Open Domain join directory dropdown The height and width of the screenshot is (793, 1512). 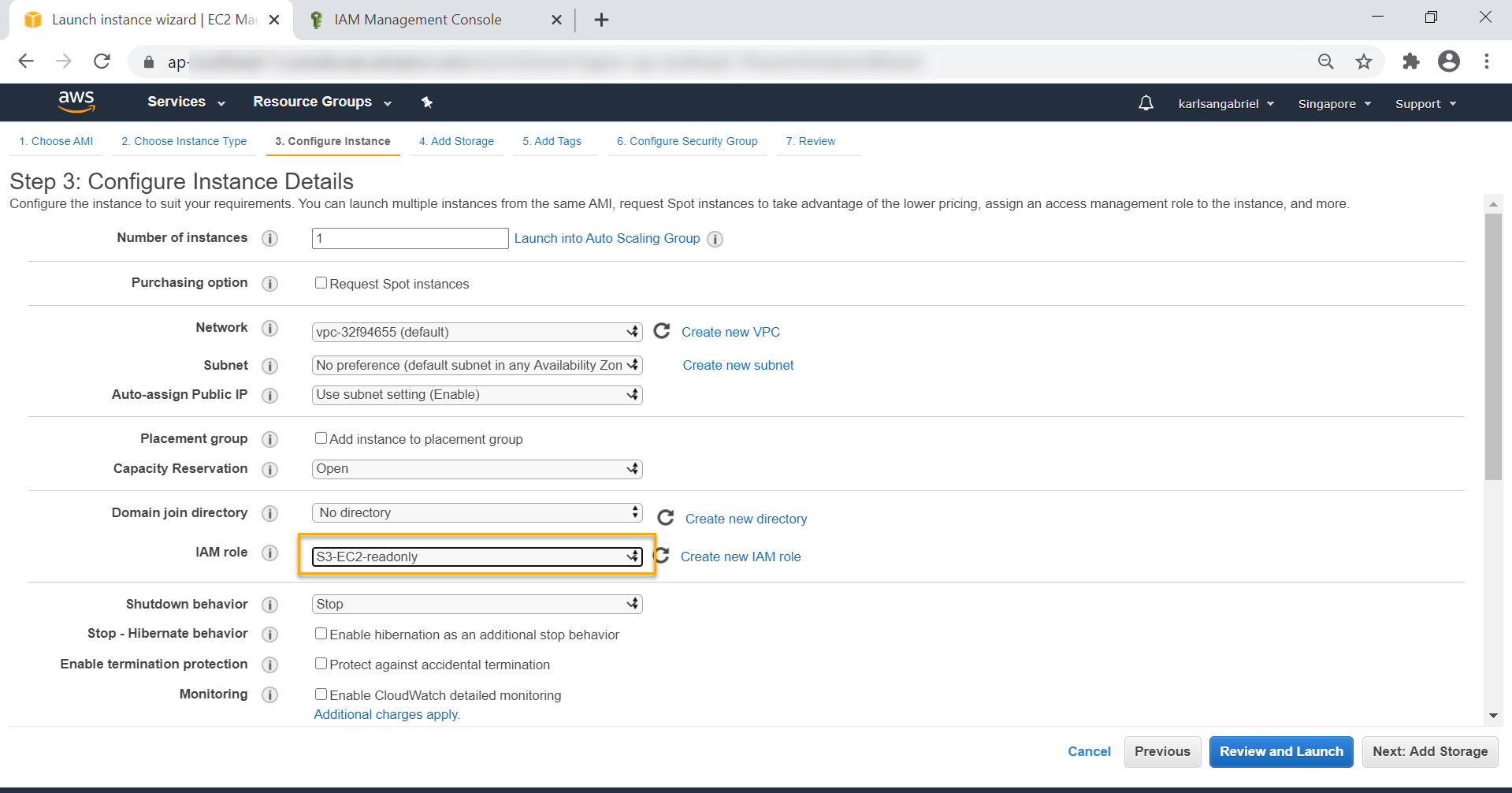(477, 512)
